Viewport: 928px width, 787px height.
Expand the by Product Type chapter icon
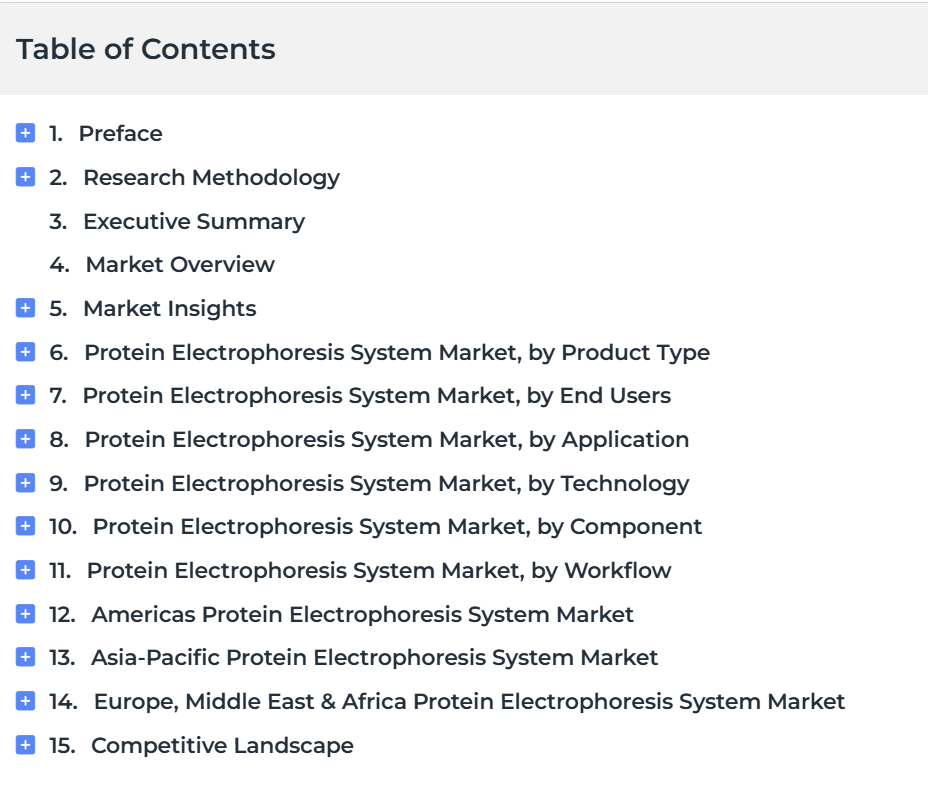click(x=26, y=352)
